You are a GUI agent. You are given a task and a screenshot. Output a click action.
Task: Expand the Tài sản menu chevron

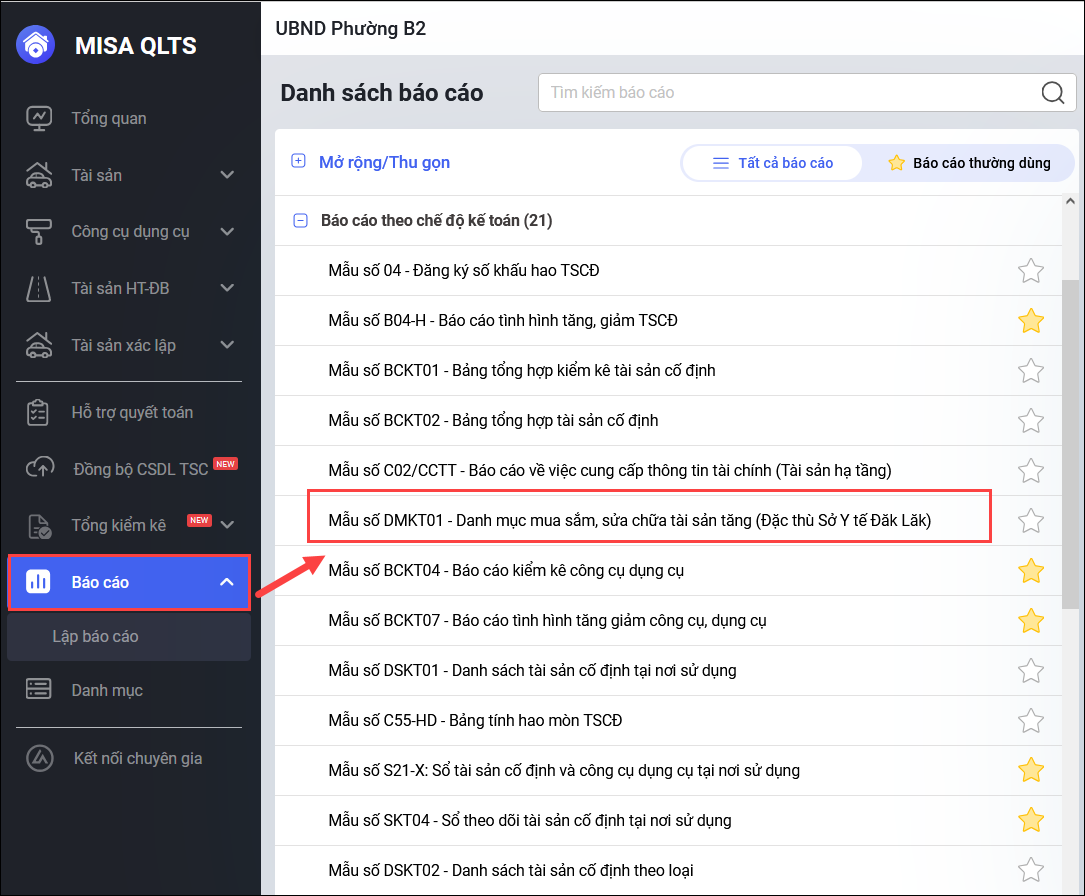click(227, 175)
